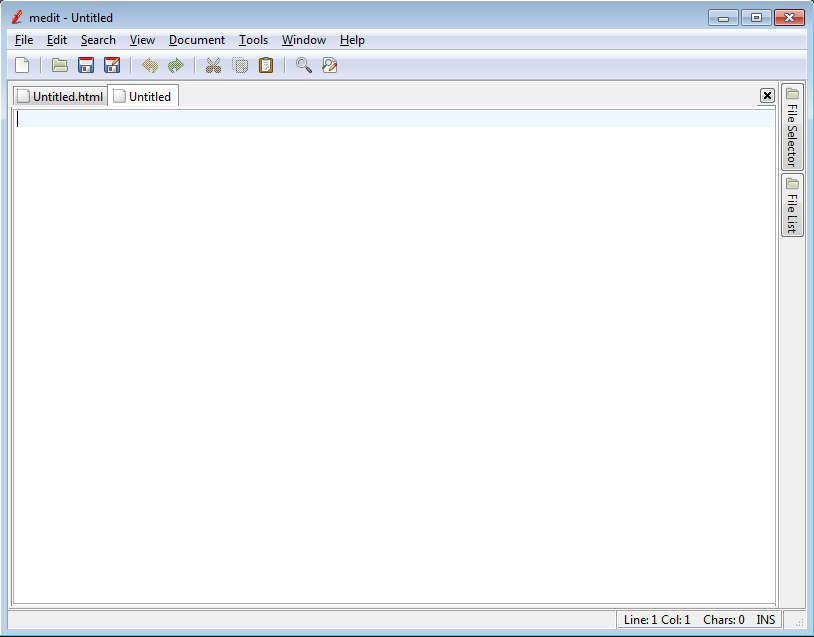Create a new document with toolbar icon
This screenshot has height=637, width=814.
tap(22, 65)
